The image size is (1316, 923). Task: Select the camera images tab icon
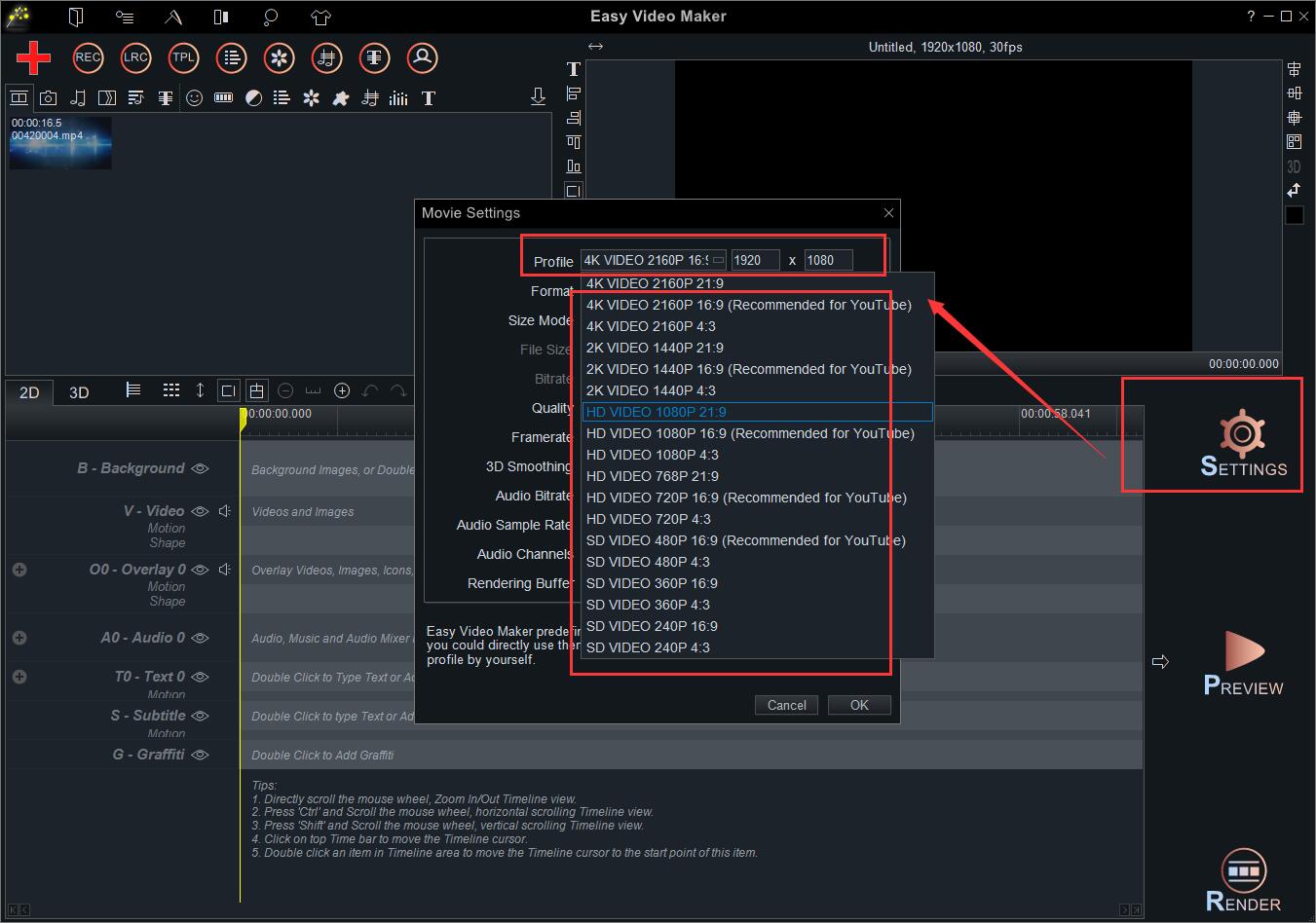[48, 97]
